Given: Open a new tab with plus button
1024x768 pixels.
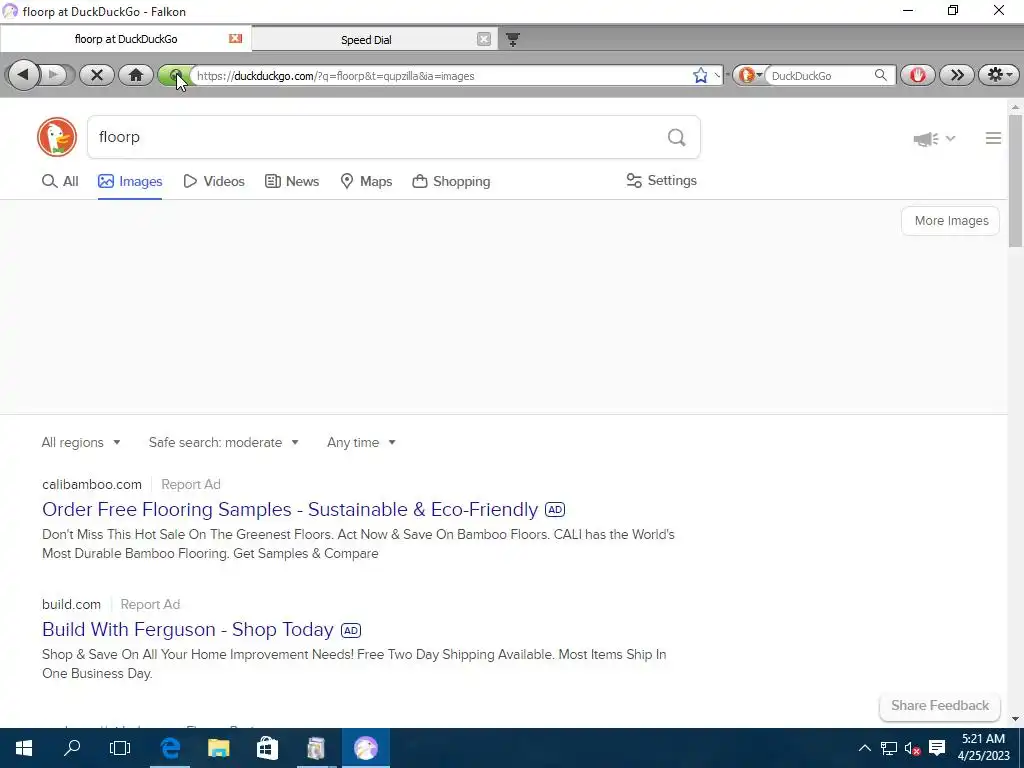Looking at the screenshot, I should tap(513, 40).
